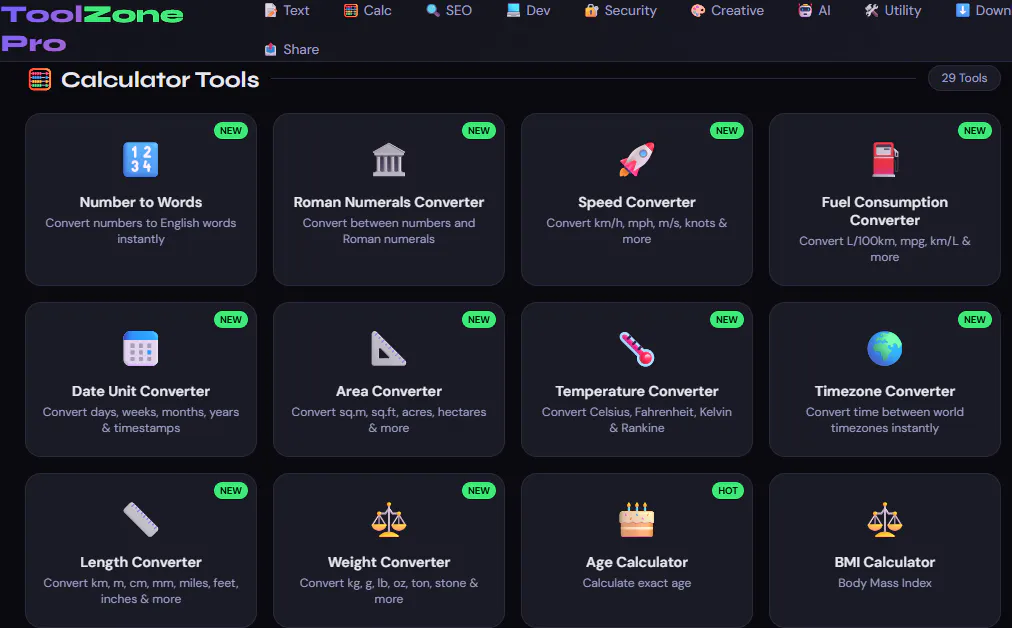1012x628 pixels.
Task: Click 'Convert Celsius, Fahrenheit, Kelvin & Rankine' text
Action: (x=636, y=420)
